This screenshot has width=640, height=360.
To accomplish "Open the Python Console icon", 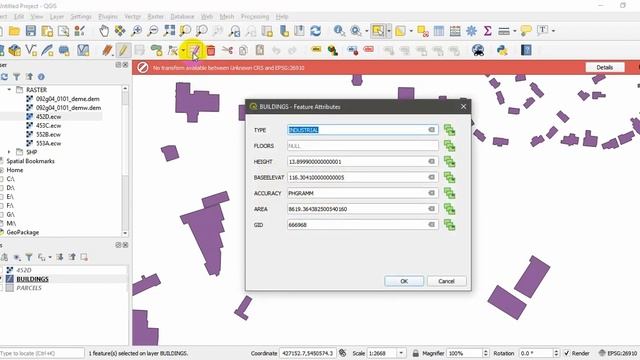I will (502, 50).
